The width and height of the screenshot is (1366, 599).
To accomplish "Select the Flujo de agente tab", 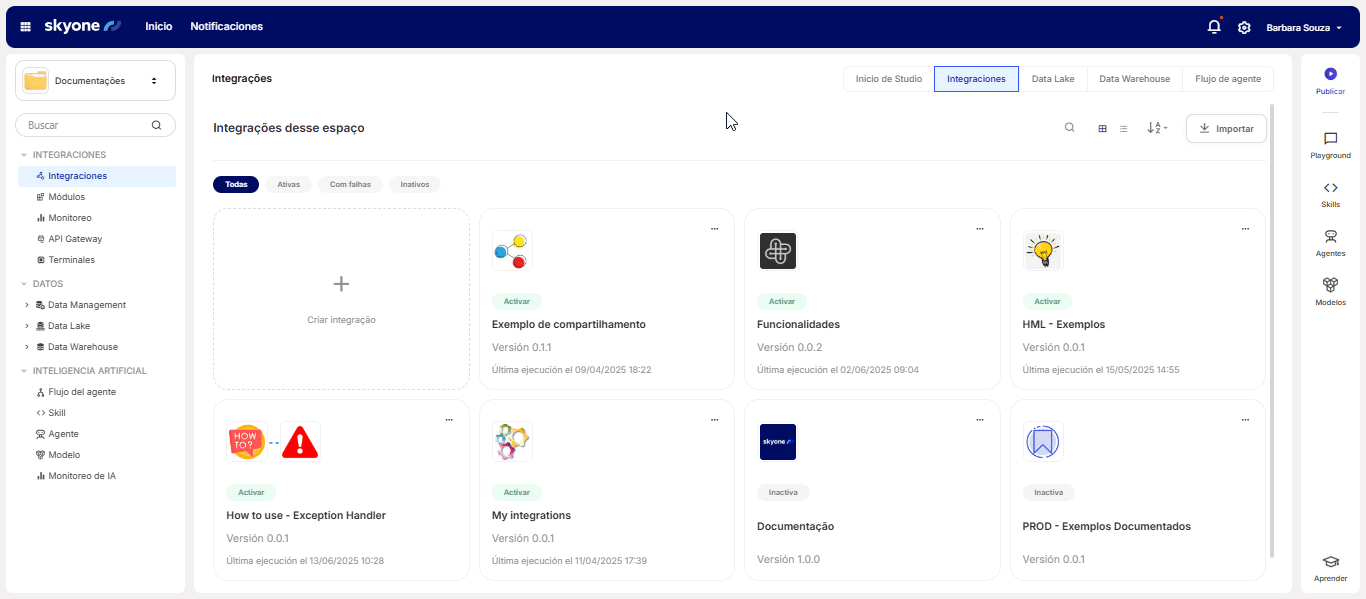I will 1228,79.
